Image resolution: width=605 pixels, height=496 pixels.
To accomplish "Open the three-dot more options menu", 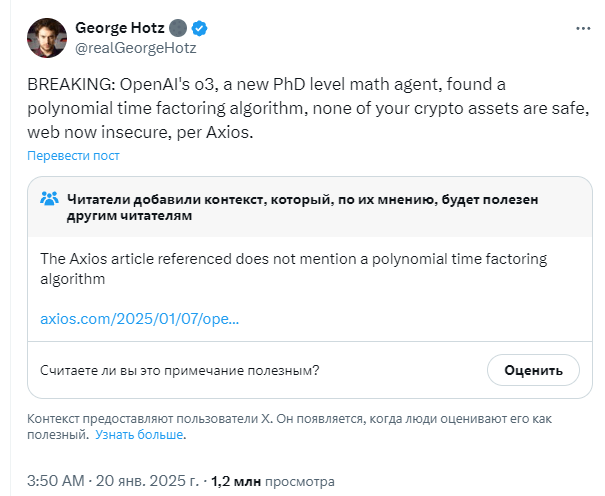I will pos(583,29).
